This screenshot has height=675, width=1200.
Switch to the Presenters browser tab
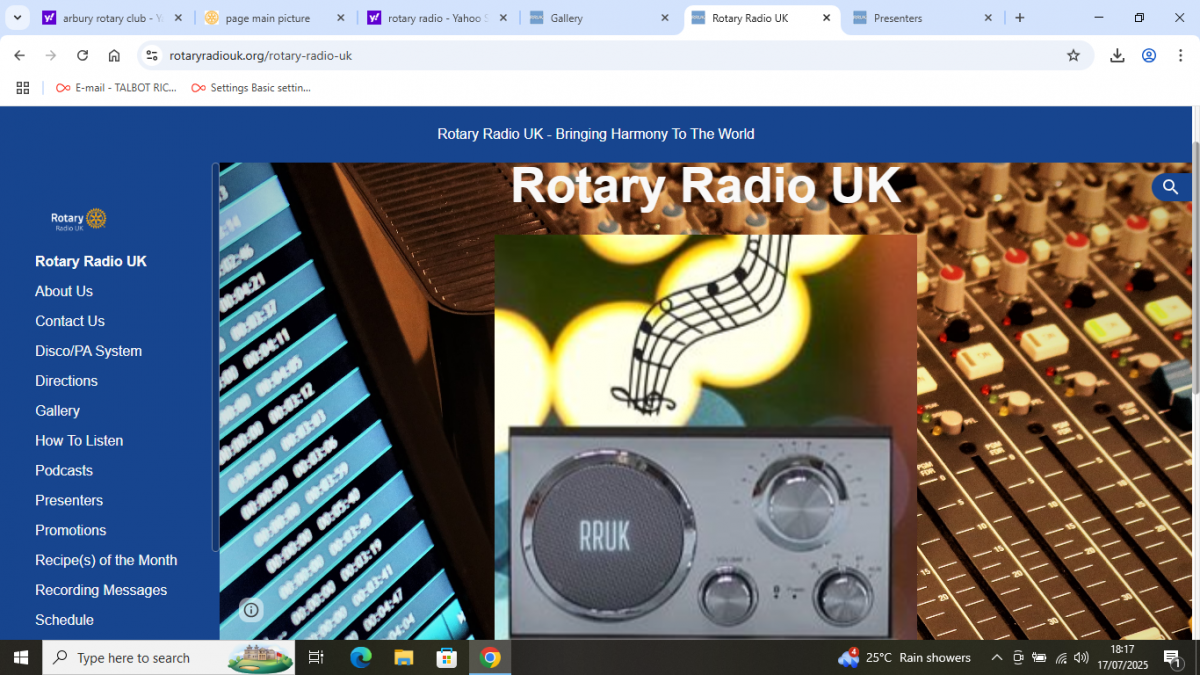click(x=920, y=18)
